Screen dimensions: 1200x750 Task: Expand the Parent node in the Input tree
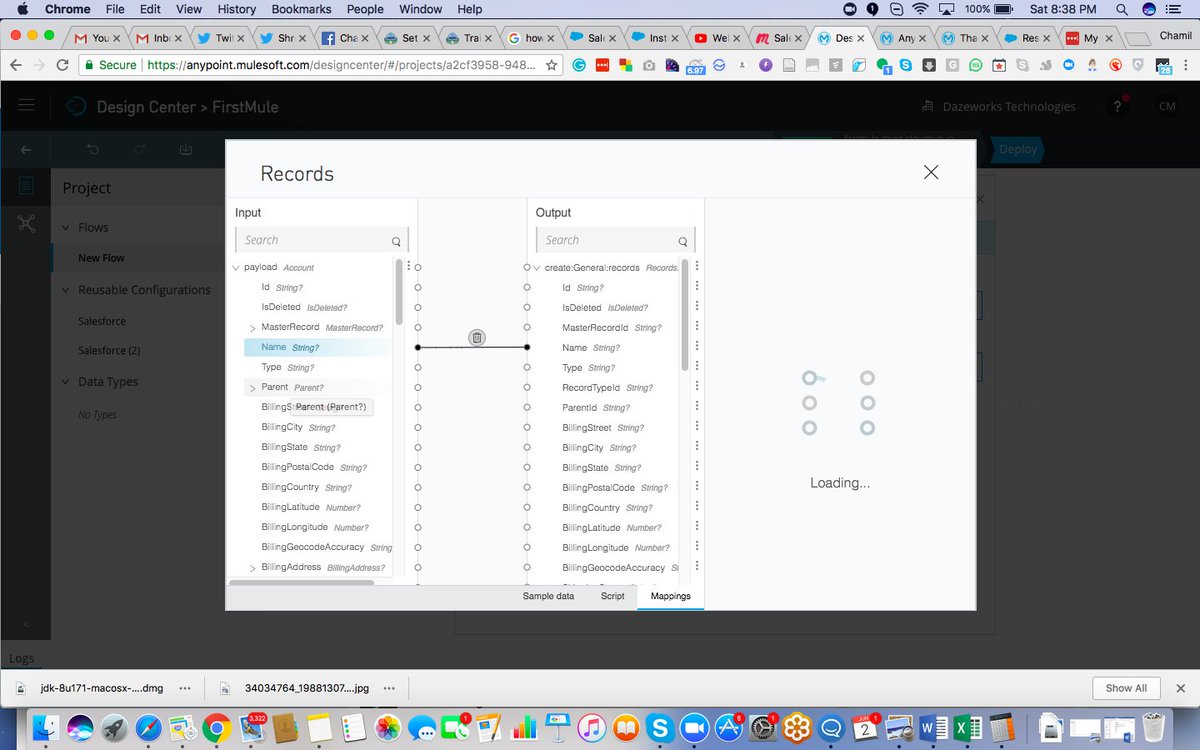click(x=252, y=387)
